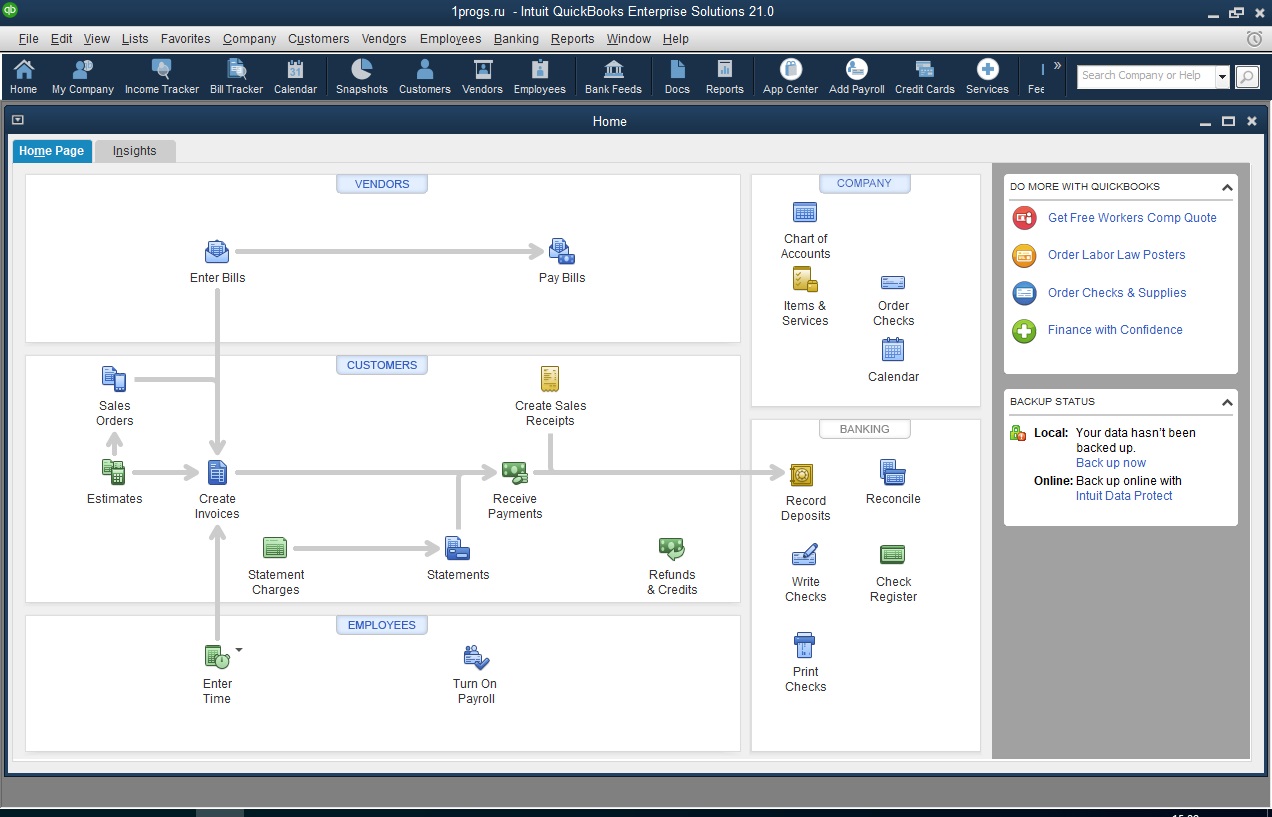Screen dimensions: 1272x817
Task: Collapse Do More With QuickBooks panel
Action: pyautogui.click(x=1226, y=187)
